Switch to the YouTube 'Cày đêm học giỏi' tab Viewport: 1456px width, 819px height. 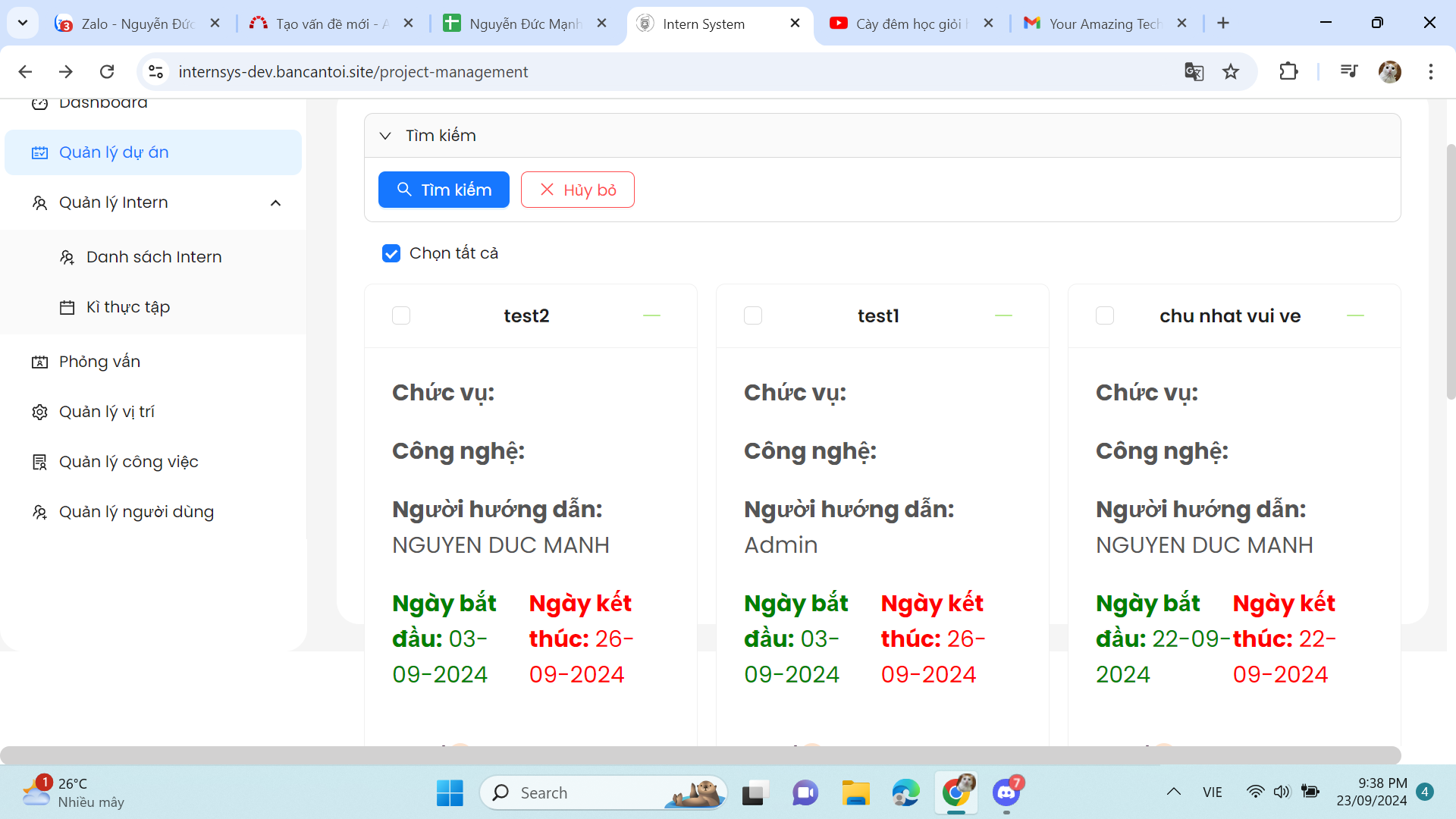(908, 24)
